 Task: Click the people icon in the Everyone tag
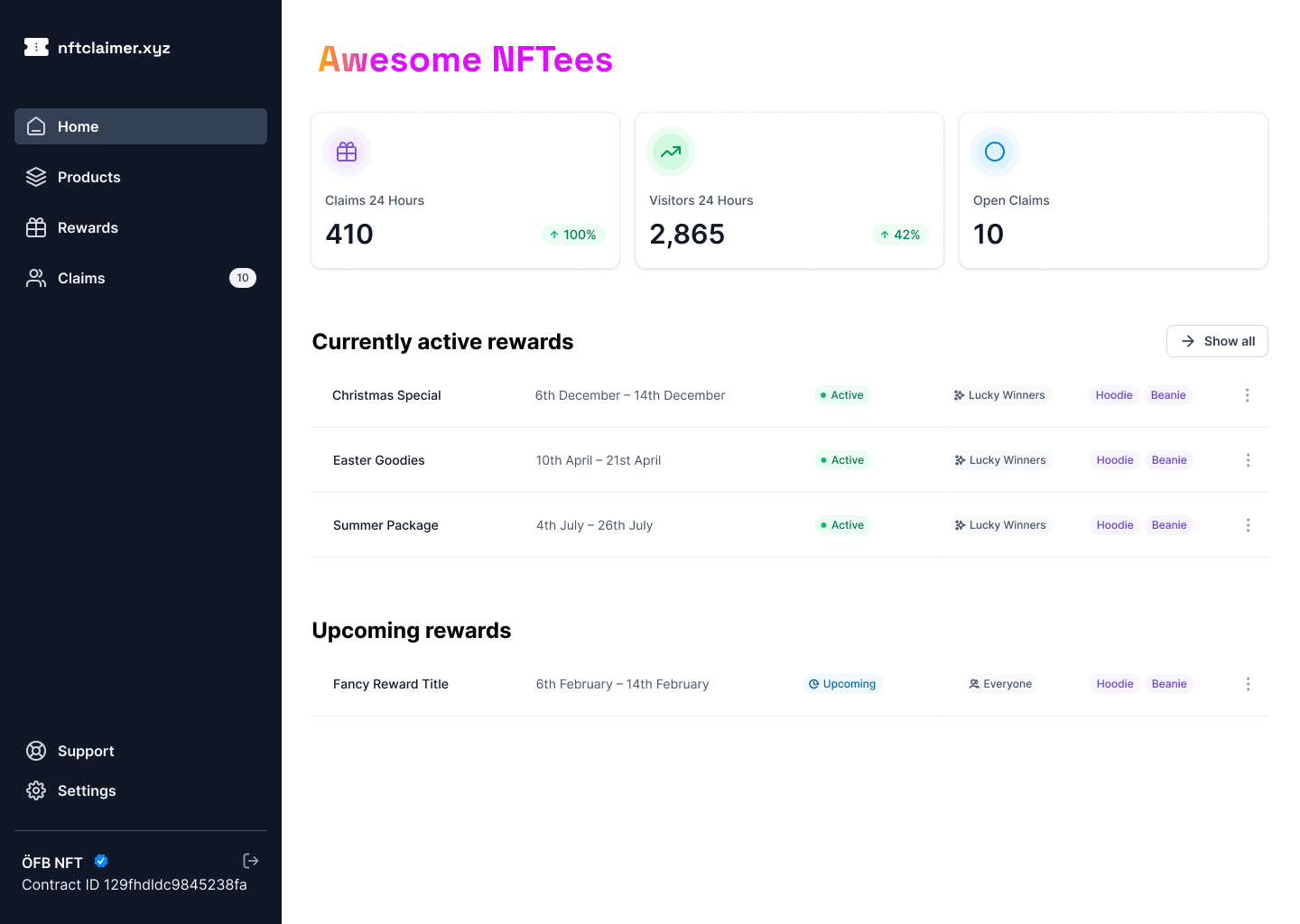pos(974,684)
